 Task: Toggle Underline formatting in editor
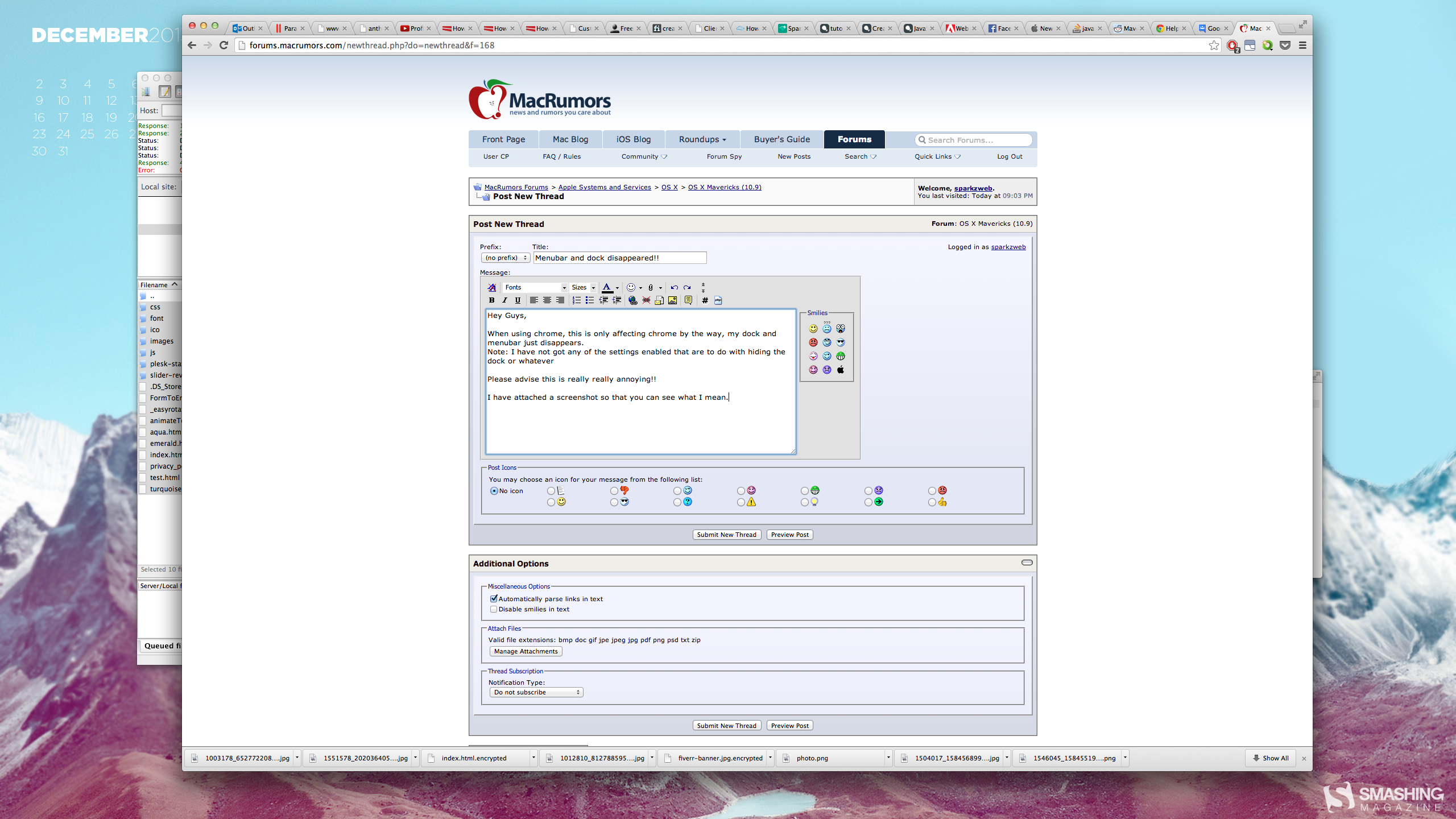pyautogui.click(x=518, y=300)
